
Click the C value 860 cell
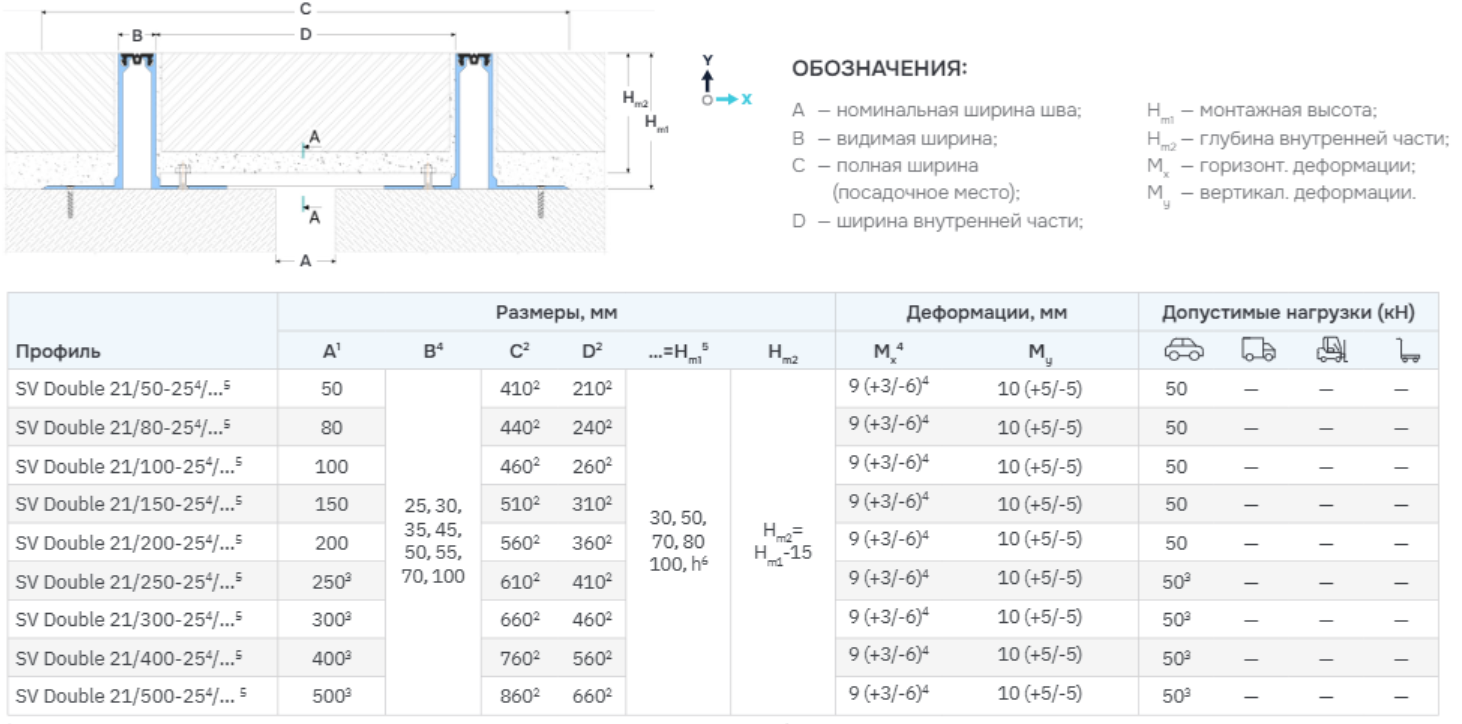point(519,696)
